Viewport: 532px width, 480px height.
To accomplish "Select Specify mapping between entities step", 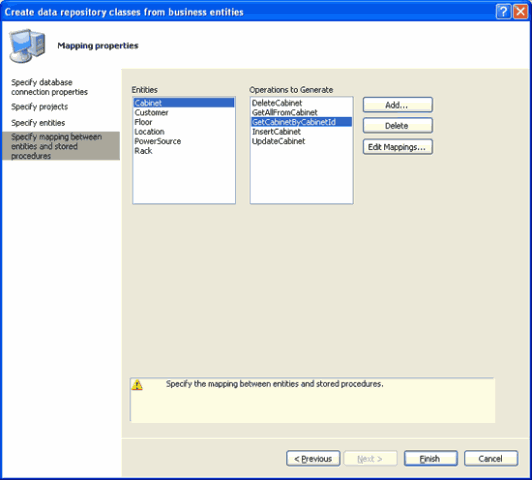I will pos(61,146).
